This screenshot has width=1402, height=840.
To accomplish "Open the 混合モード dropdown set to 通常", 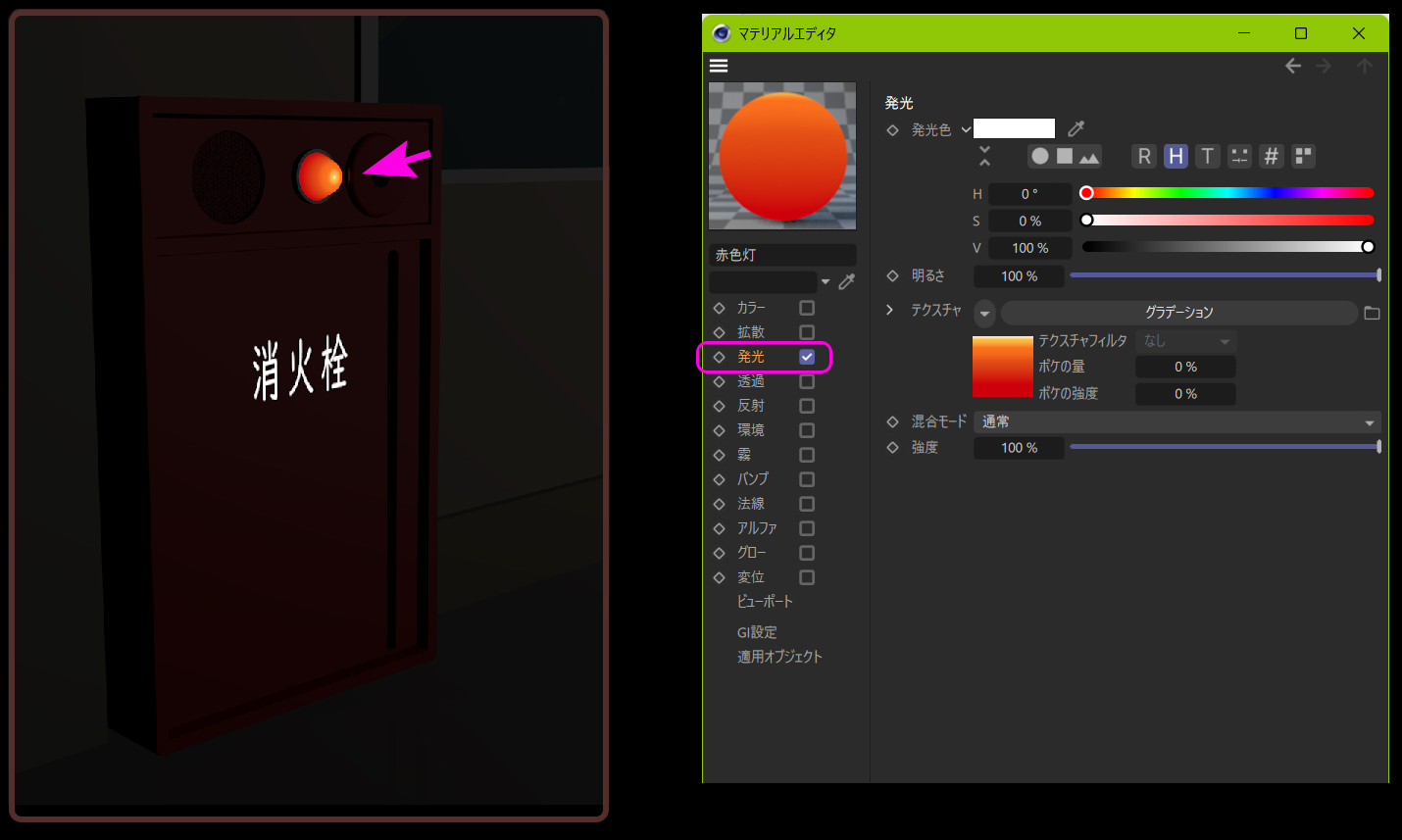I will point(1177,422).
